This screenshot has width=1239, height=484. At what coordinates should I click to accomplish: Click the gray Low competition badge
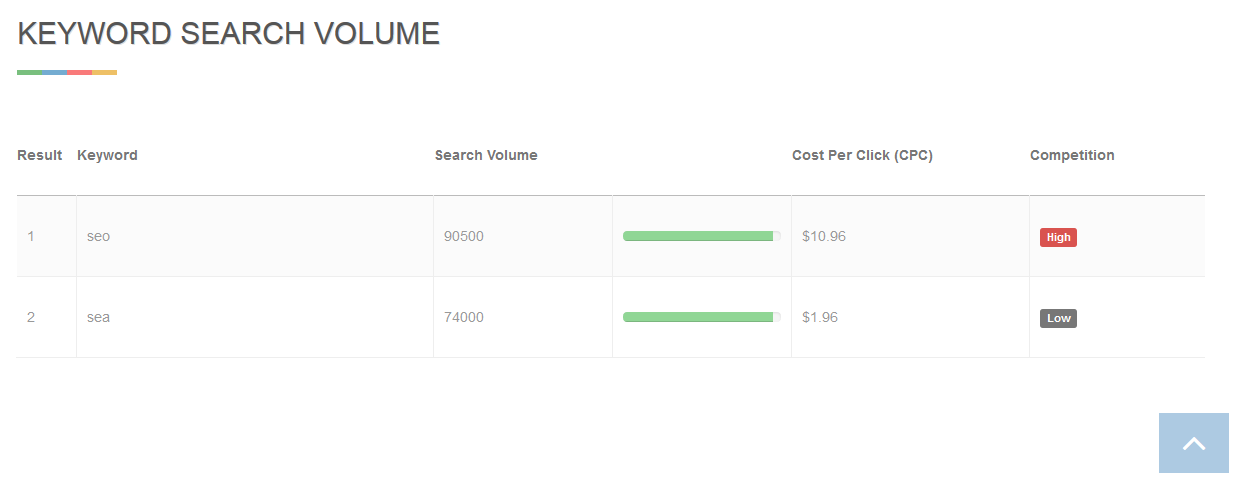[1058, 318]
